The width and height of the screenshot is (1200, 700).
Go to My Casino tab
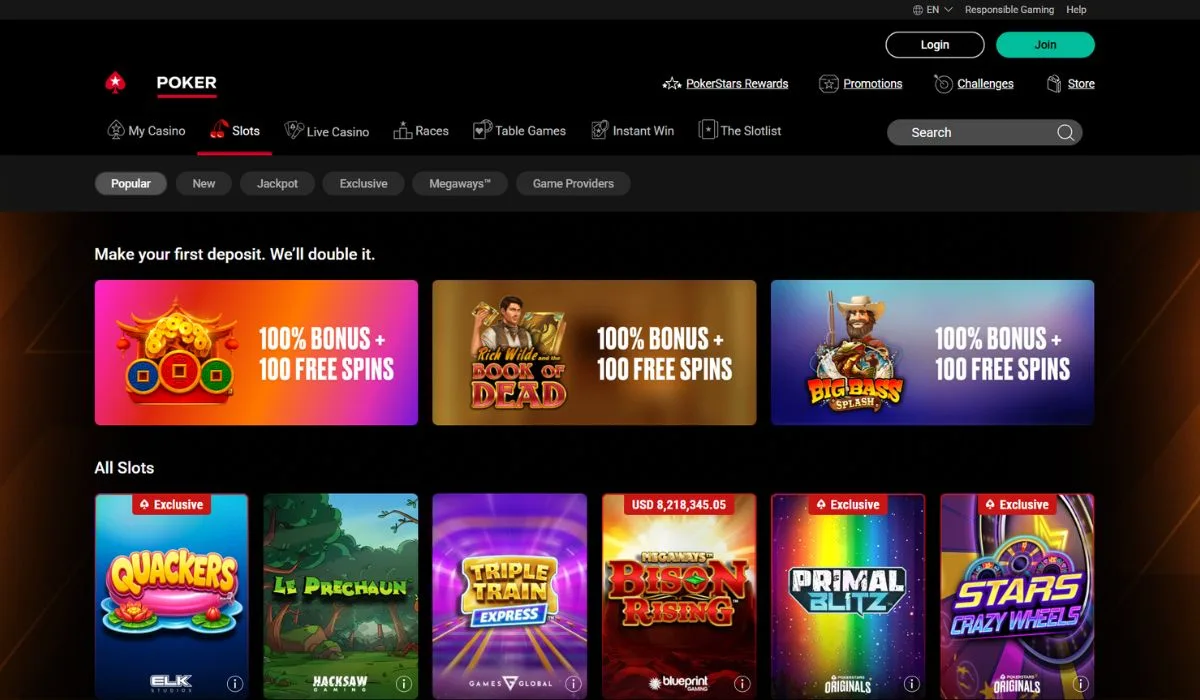click(x=146, y=131)
